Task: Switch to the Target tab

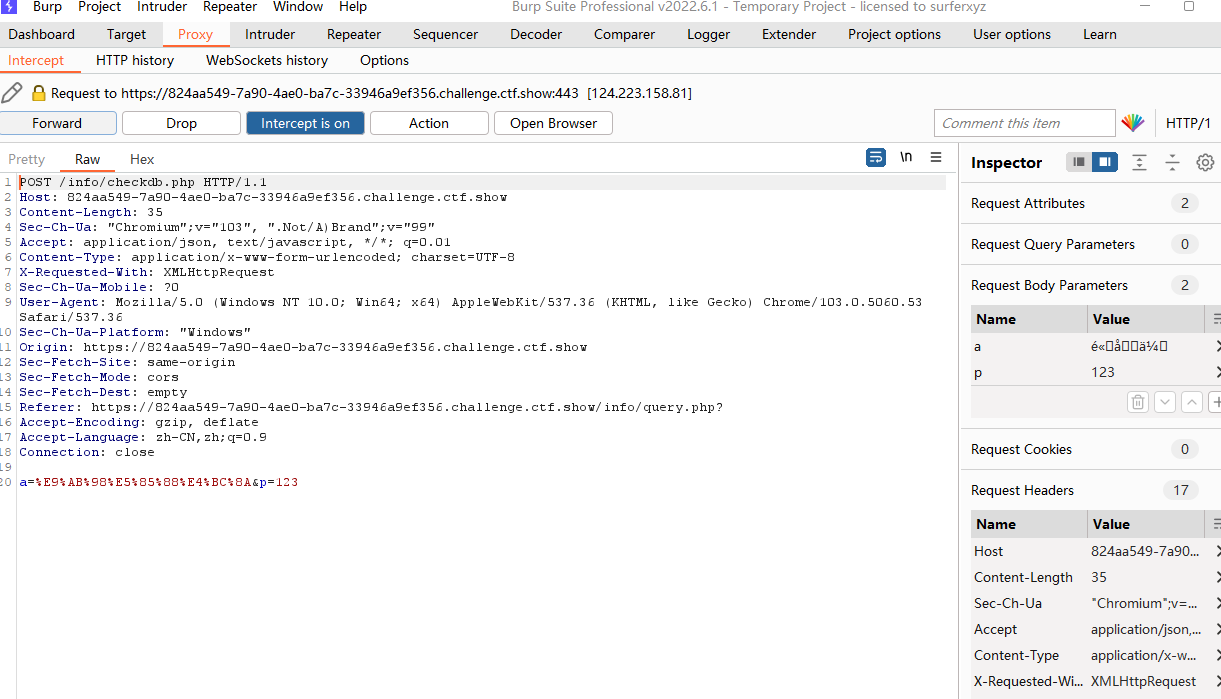Action: [x=126, y=34]
